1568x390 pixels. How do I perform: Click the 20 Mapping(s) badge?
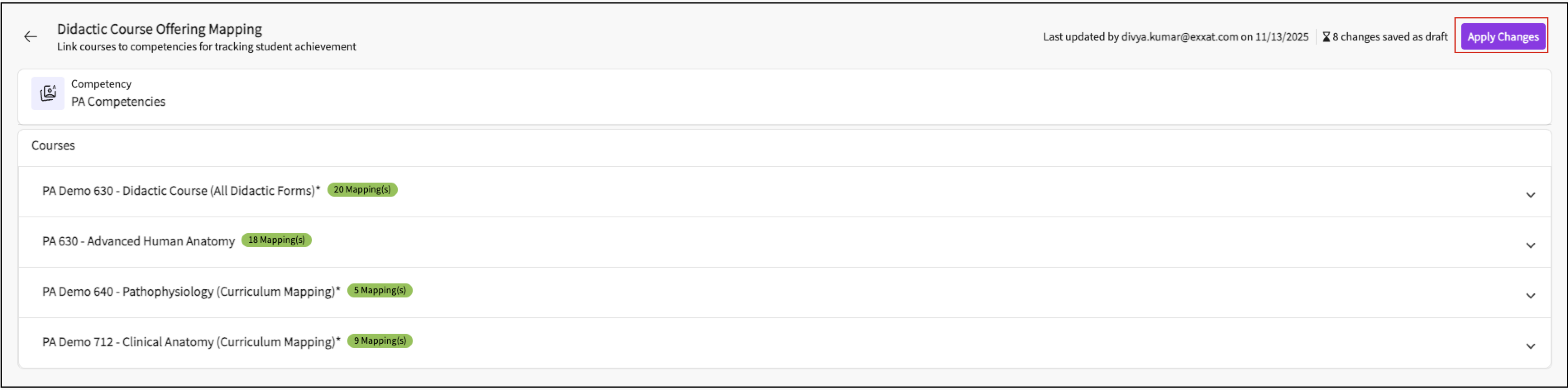362,190
